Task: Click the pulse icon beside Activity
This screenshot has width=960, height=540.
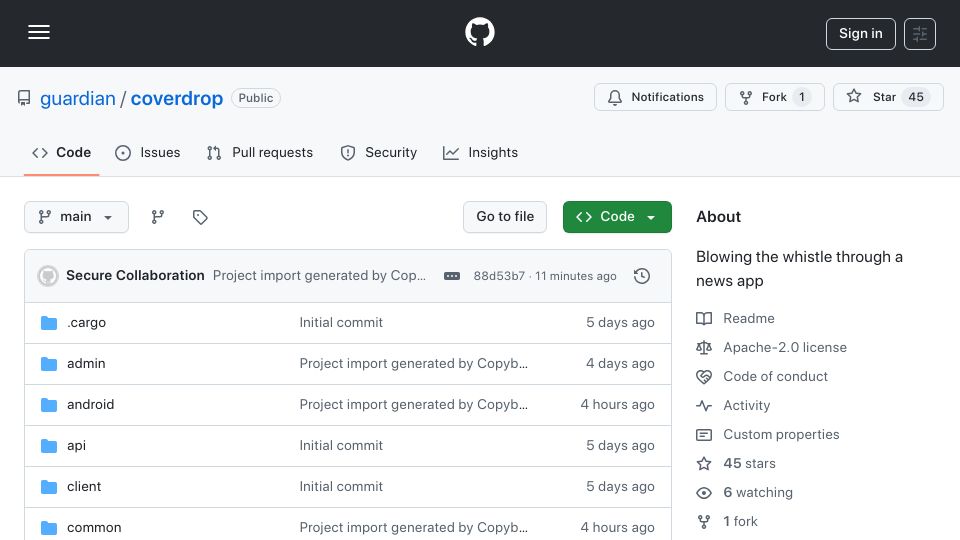Action: 704,405
